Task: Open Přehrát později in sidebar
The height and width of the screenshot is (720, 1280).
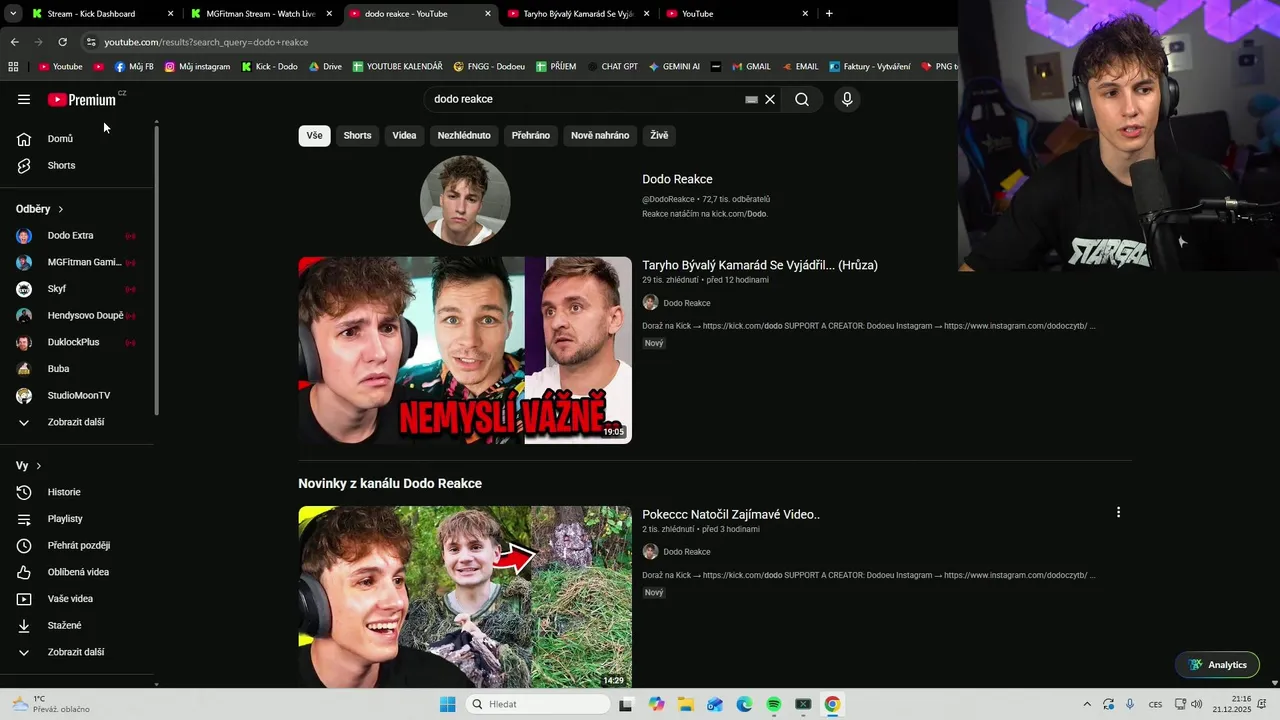Action: point(78,545)
